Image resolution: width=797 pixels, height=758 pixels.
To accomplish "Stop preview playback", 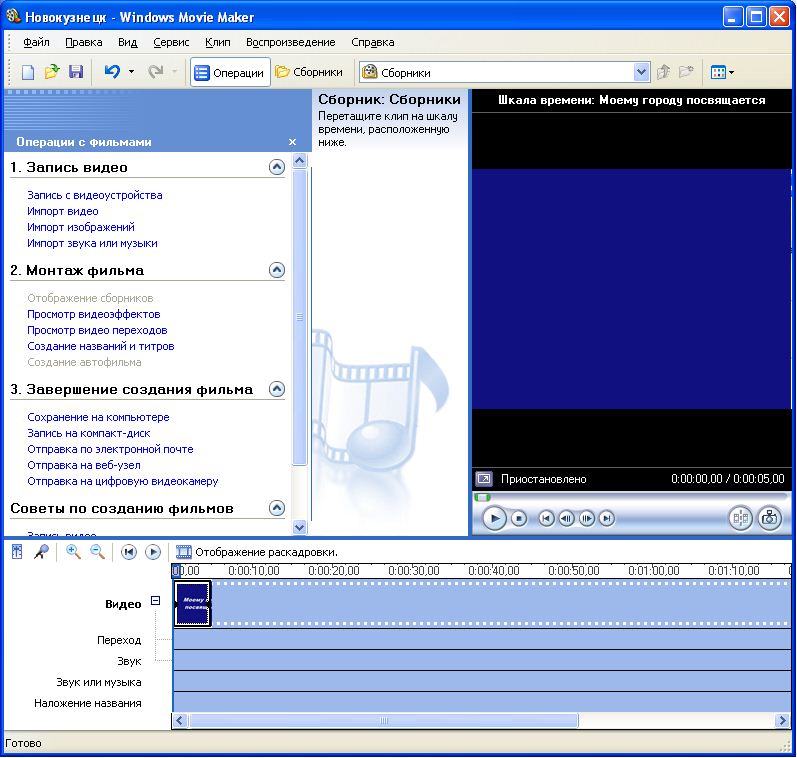I will (518, 519).
